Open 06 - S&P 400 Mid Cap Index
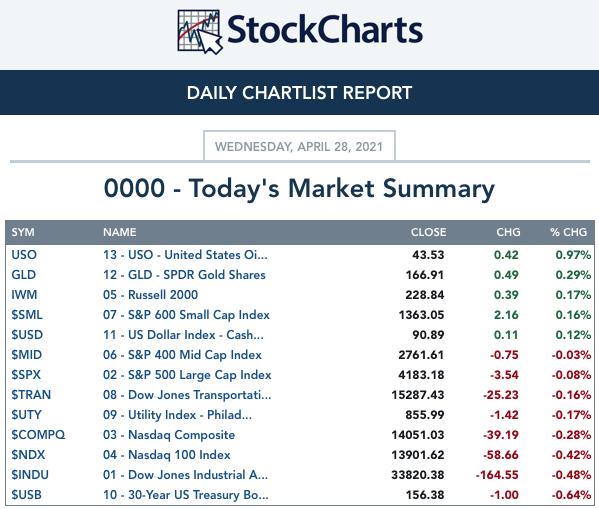599x509 pixels. pos(182,355)
